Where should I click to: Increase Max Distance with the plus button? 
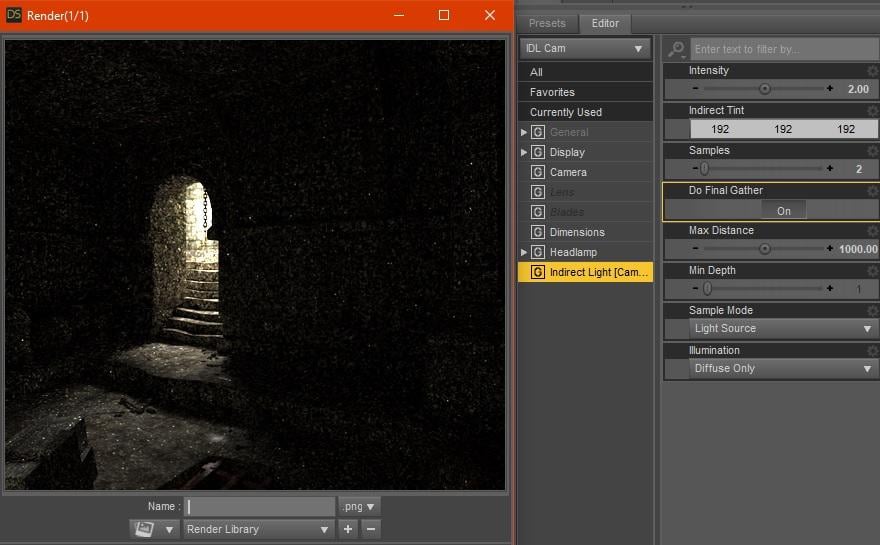pos(829,248)
